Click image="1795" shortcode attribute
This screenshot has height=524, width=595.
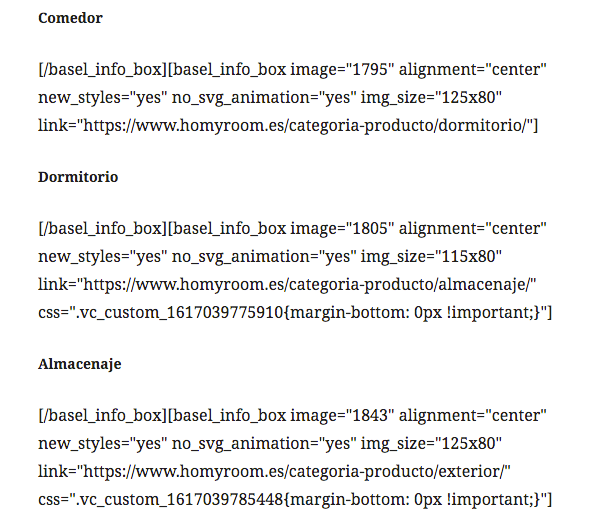point(342,69)
